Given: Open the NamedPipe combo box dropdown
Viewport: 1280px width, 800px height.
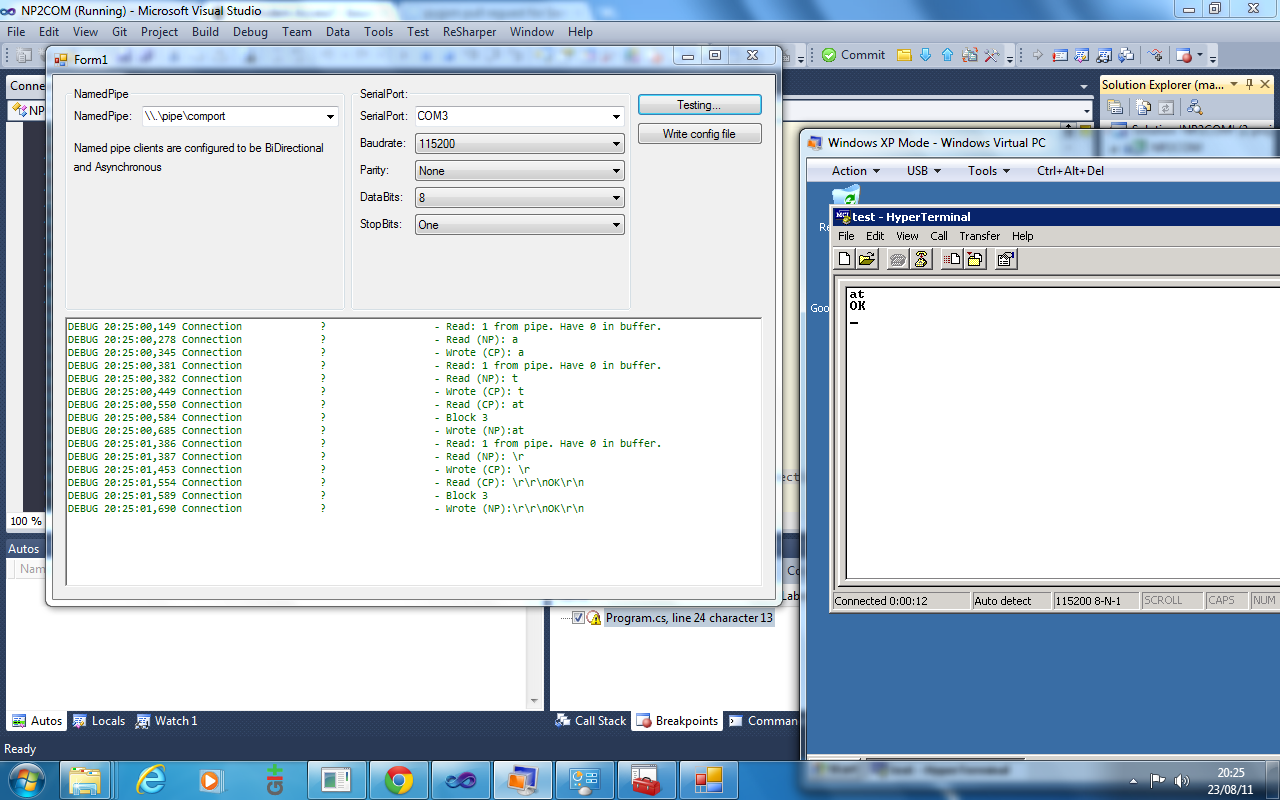Looking at the screenshot, I should pyautogui.click(x=331, y=117).
